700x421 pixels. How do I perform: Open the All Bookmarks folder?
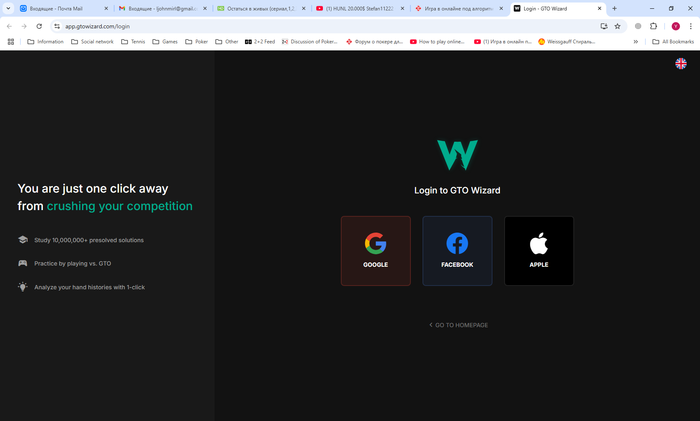click(673, 42)
